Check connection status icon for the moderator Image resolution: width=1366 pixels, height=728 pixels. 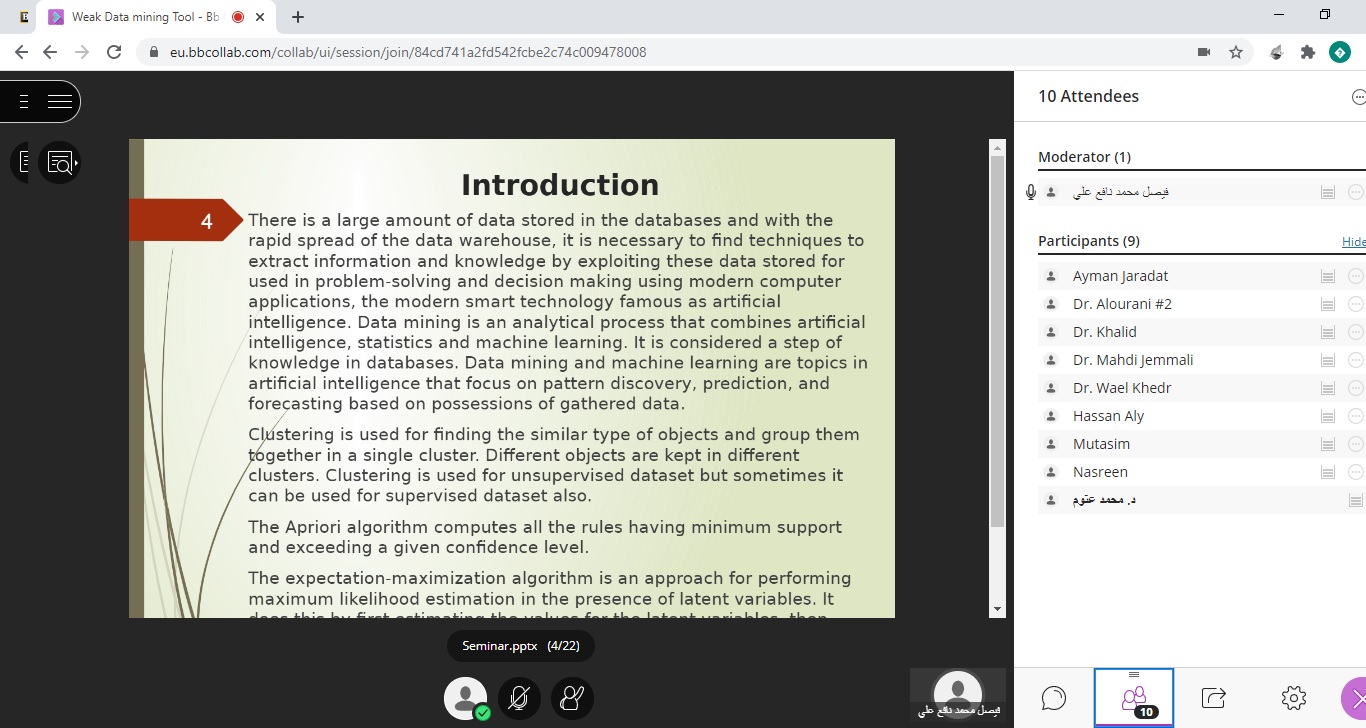(1328, 192)
